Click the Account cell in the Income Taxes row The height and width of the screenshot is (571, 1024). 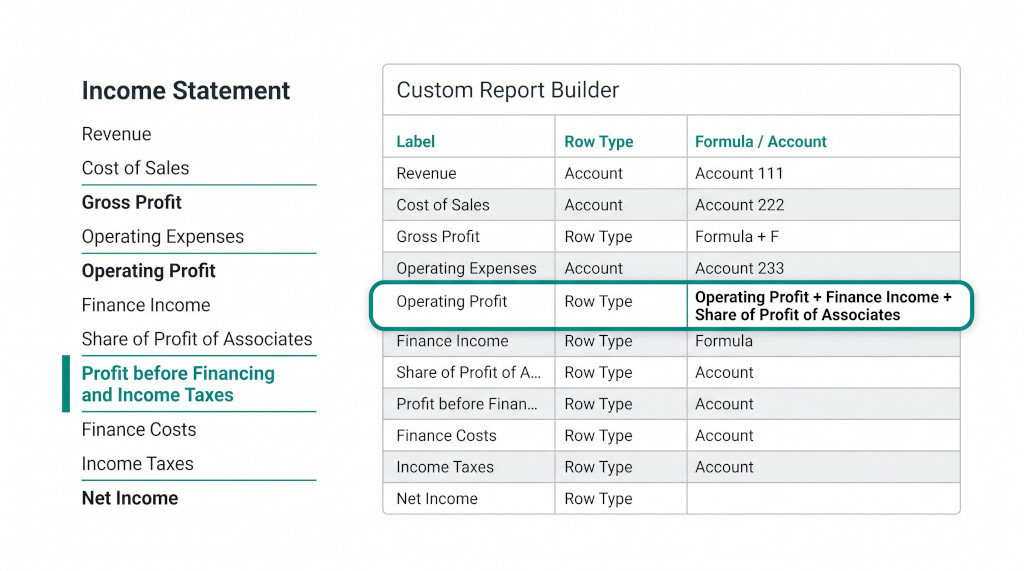pos(824,467)
